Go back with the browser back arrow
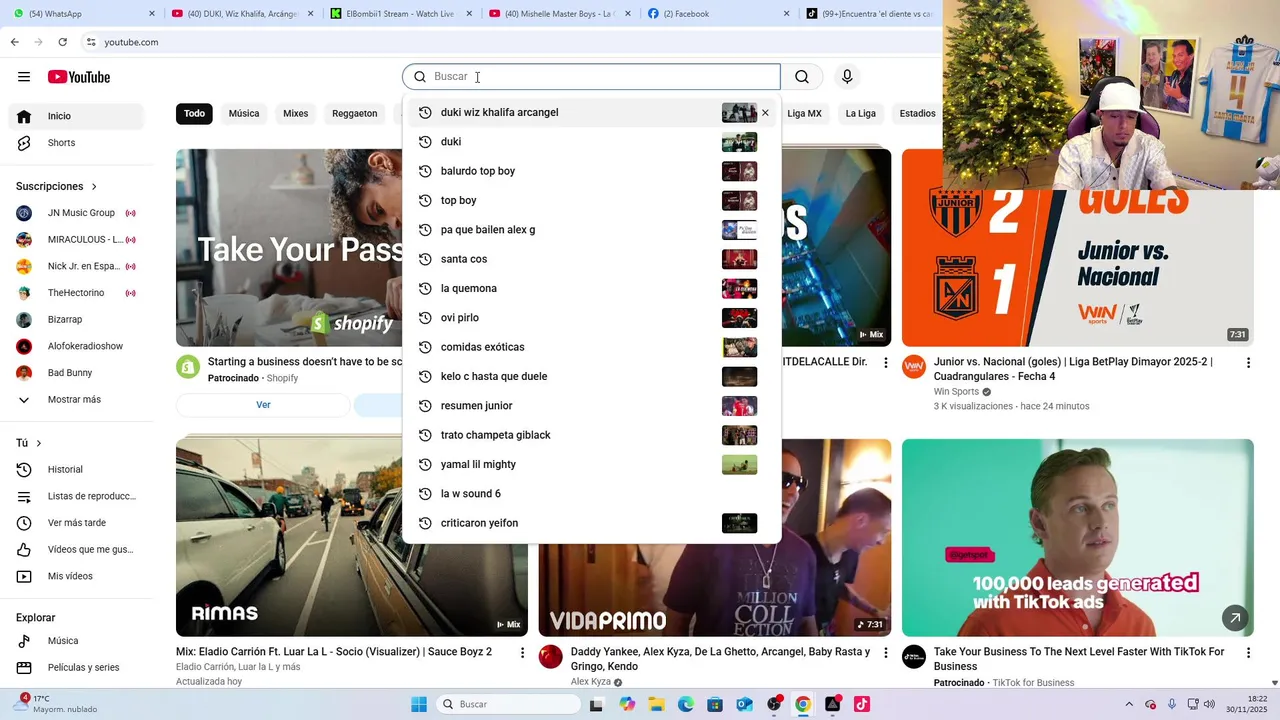 click(x=14, y=42)
